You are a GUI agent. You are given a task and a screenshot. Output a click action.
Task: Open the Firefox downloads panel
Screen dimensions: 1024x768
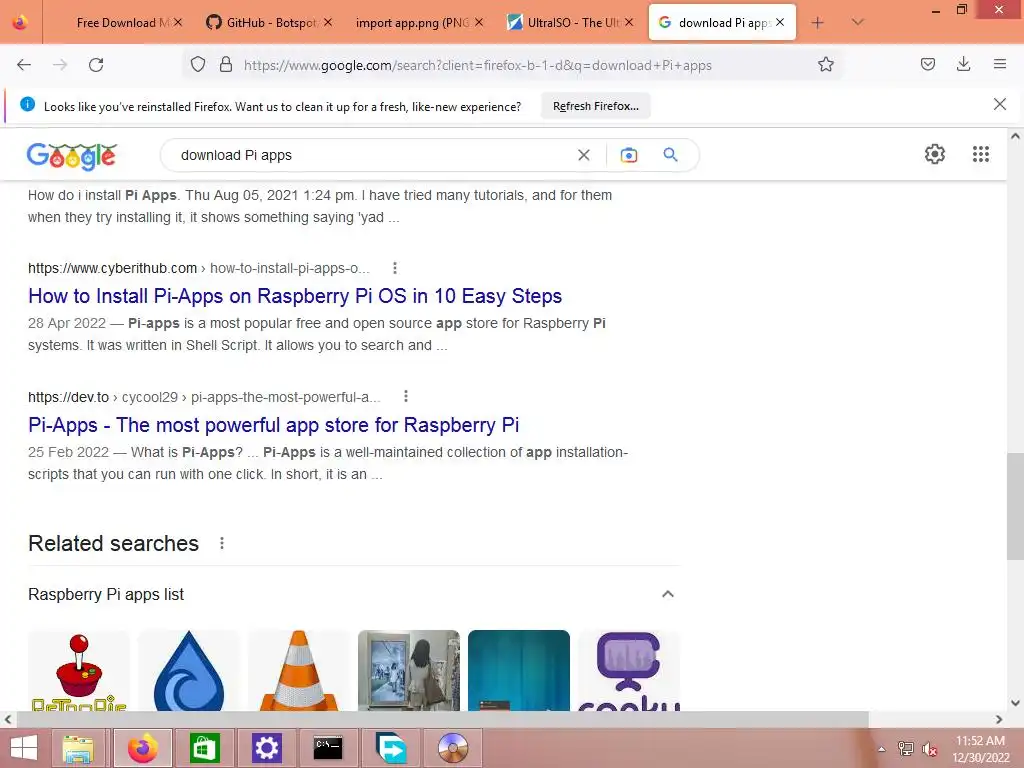point(963,65)
